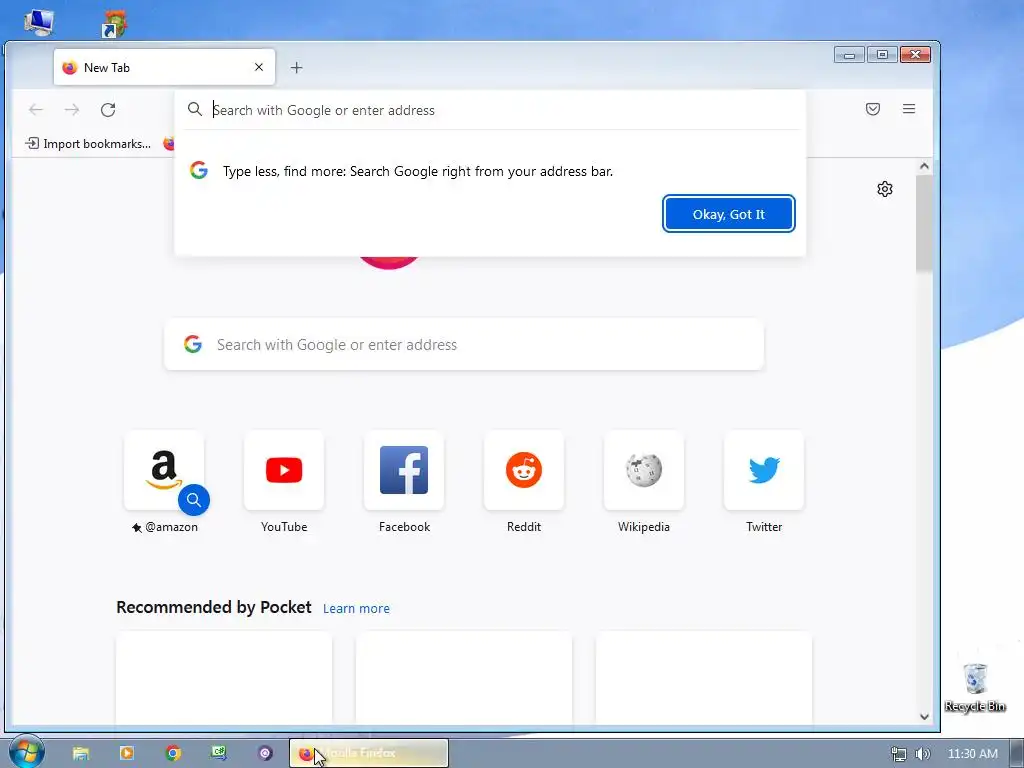Click the first Pocket recommendation card
The height and width of the screenshot is (768, 1024).
pos(224,678)
